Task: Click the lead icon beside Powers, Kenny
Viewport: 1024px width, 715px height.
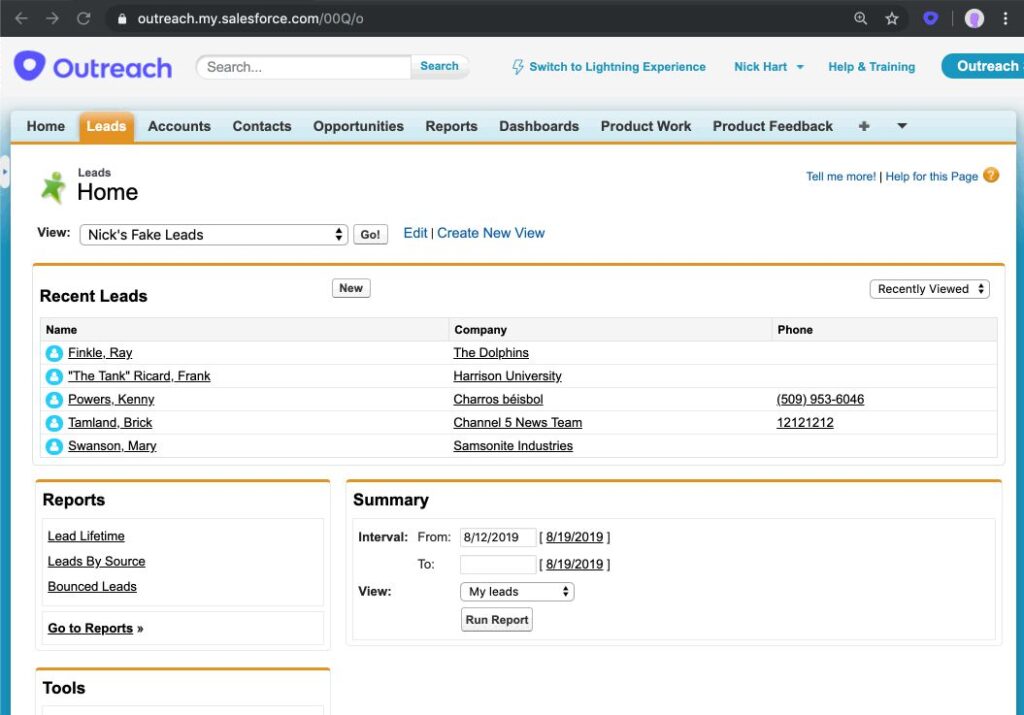Action: (54, 400)
